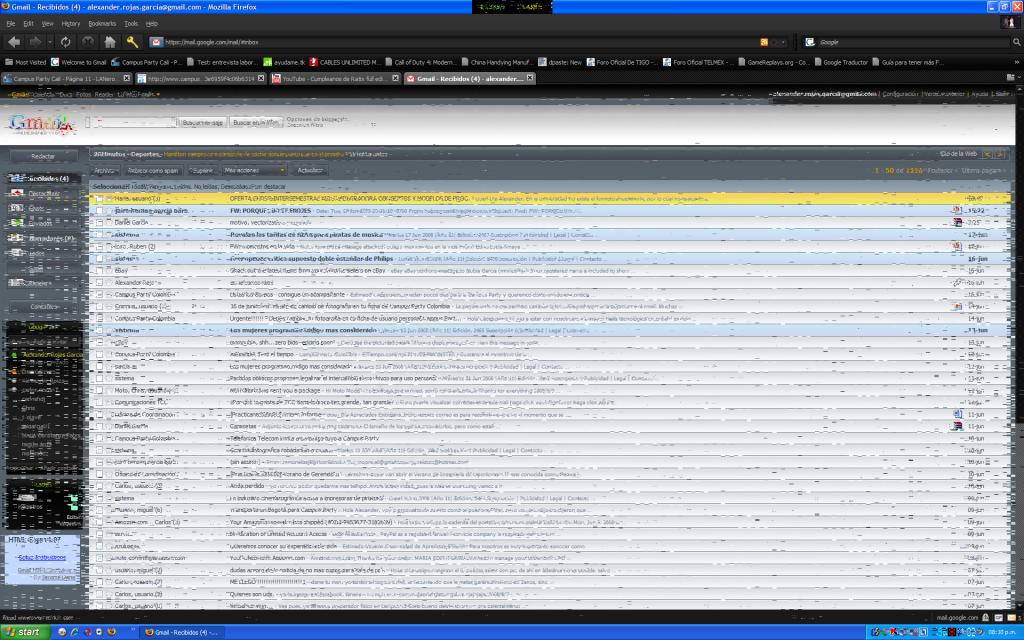Tick checkbox for Amazon.com order email

(99, 522)
